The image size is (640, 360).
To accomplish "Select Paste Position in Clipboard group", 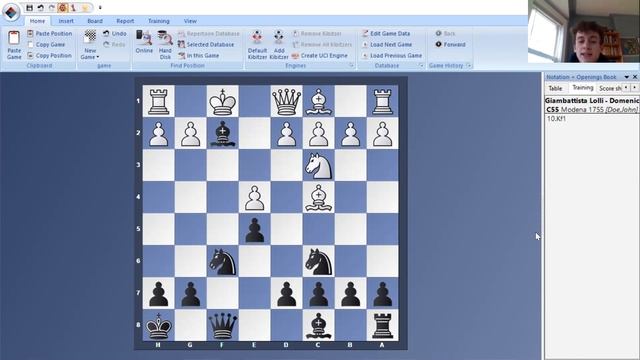I will (x=49, y=33).
